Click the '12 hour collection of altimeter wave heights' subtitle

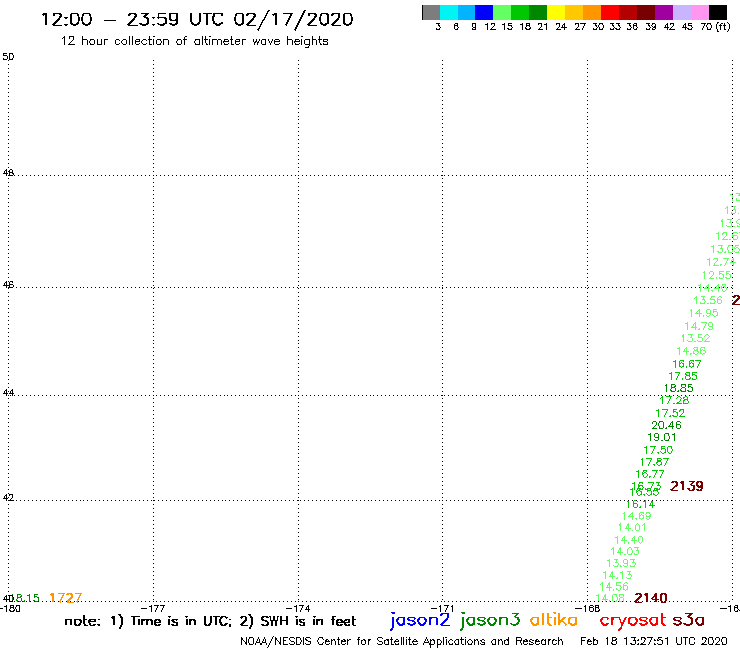click(194, 41)
